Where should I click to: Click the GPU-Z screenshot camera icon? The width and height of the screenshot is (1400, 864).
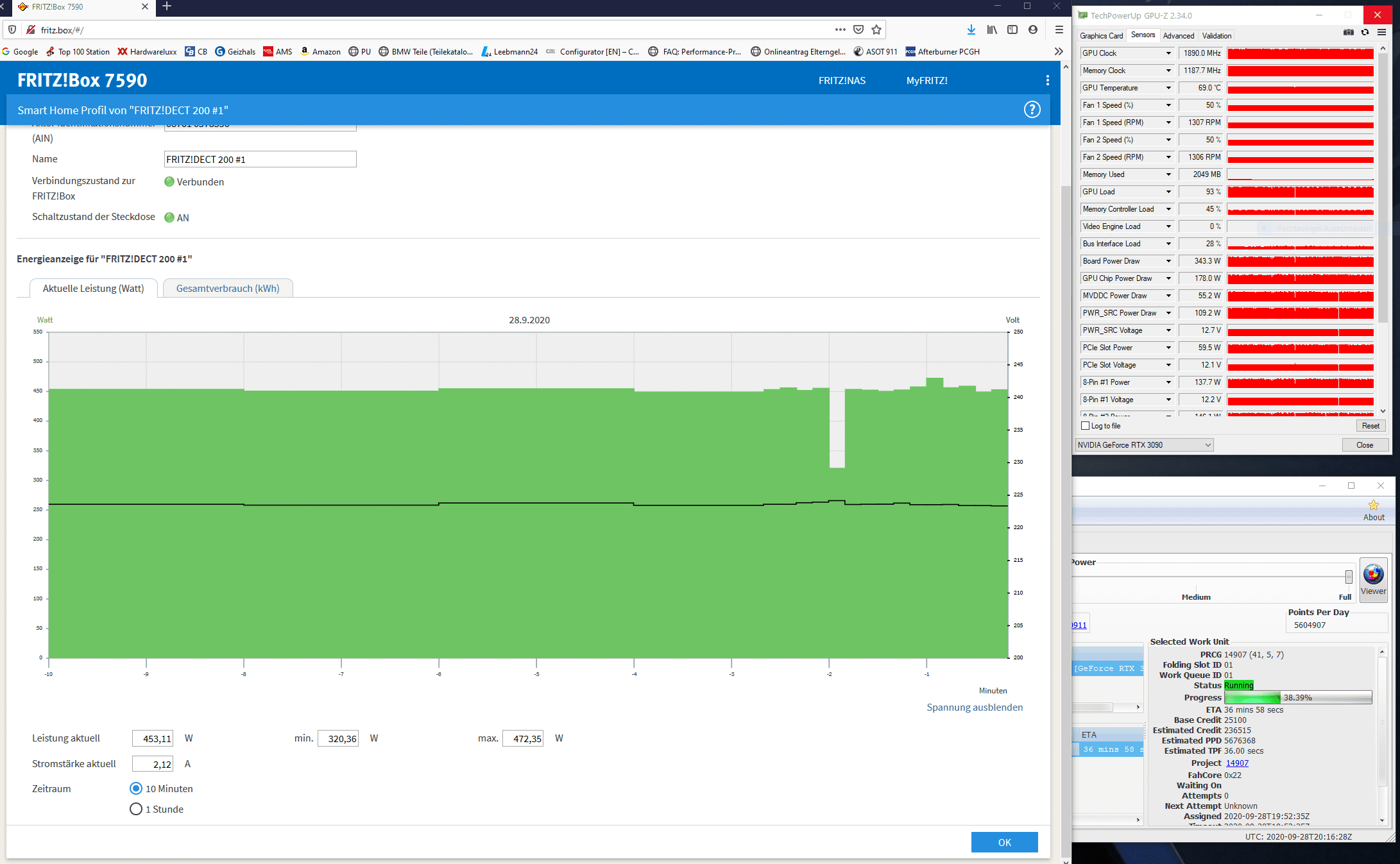(1348, 33)
